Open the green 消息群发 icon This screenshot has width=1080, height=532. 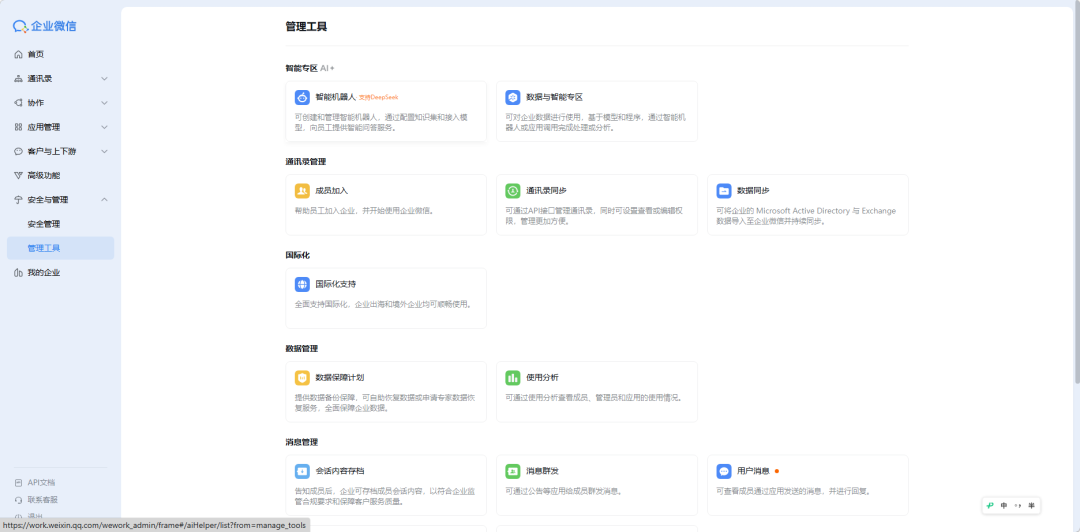tap(512, 471)
